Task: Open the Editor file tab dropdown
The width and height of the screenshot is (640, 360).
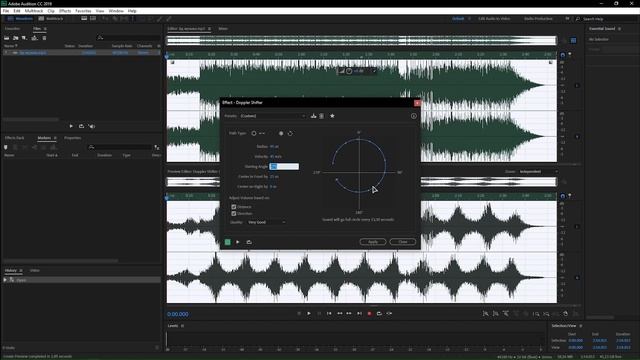Action: point(209,29)
